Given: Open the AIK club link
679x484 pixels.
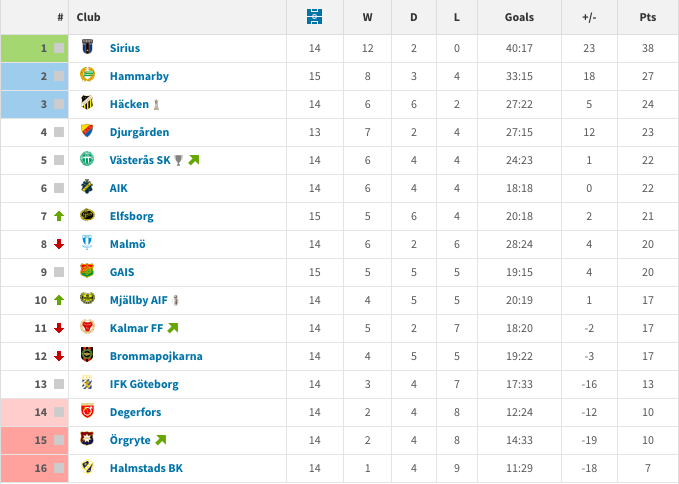Looking at the screenshot, I should tap(119, 188).
